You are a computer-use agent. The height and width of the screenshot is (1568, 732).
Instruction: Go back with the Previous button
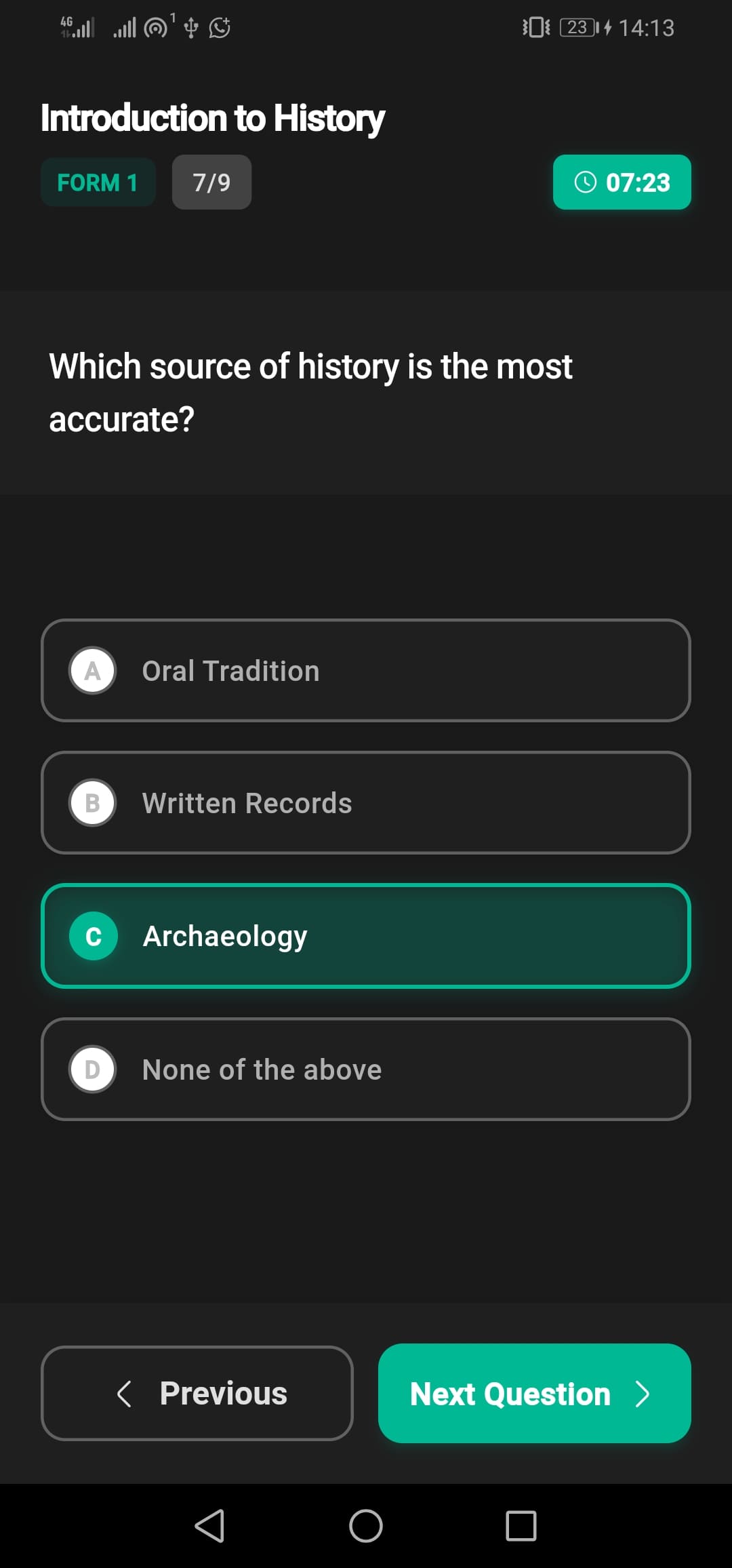[197, 1393]
